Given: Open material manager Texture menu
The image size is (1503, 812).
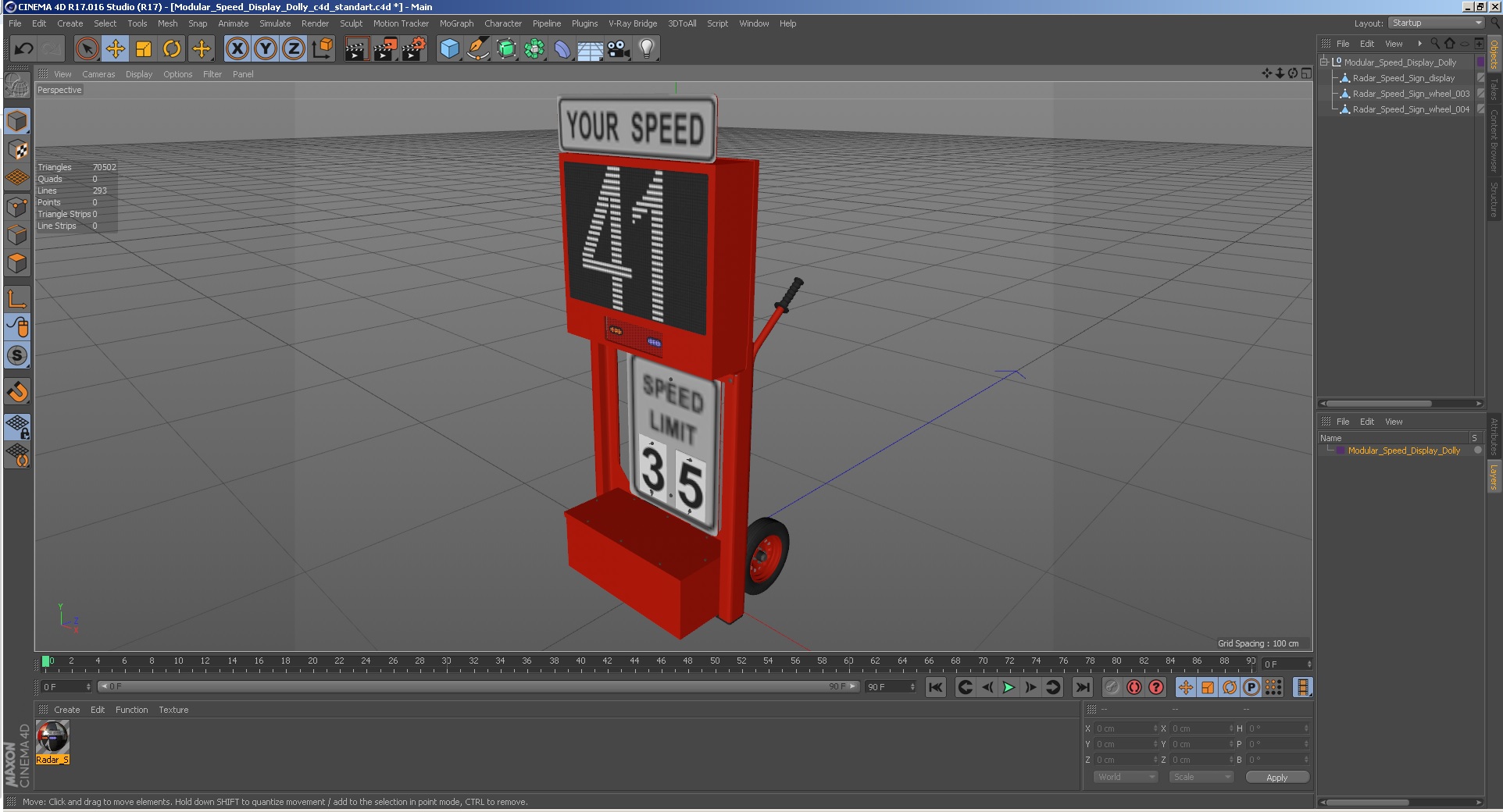Looking at the screenshot, I should 173,710.
